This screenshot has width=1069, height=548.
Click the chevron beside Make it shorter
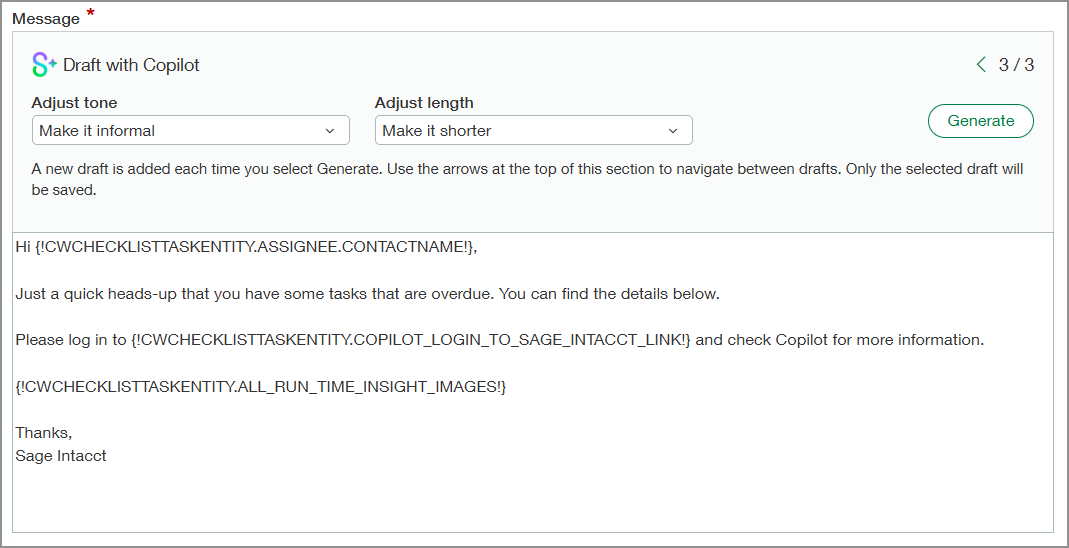pyautogui.click(x=673, y=131)
